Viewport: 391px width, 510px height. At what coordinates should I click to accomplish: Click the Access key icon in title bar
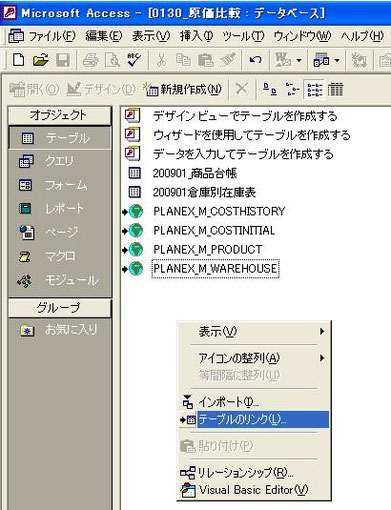click(9, 13)
